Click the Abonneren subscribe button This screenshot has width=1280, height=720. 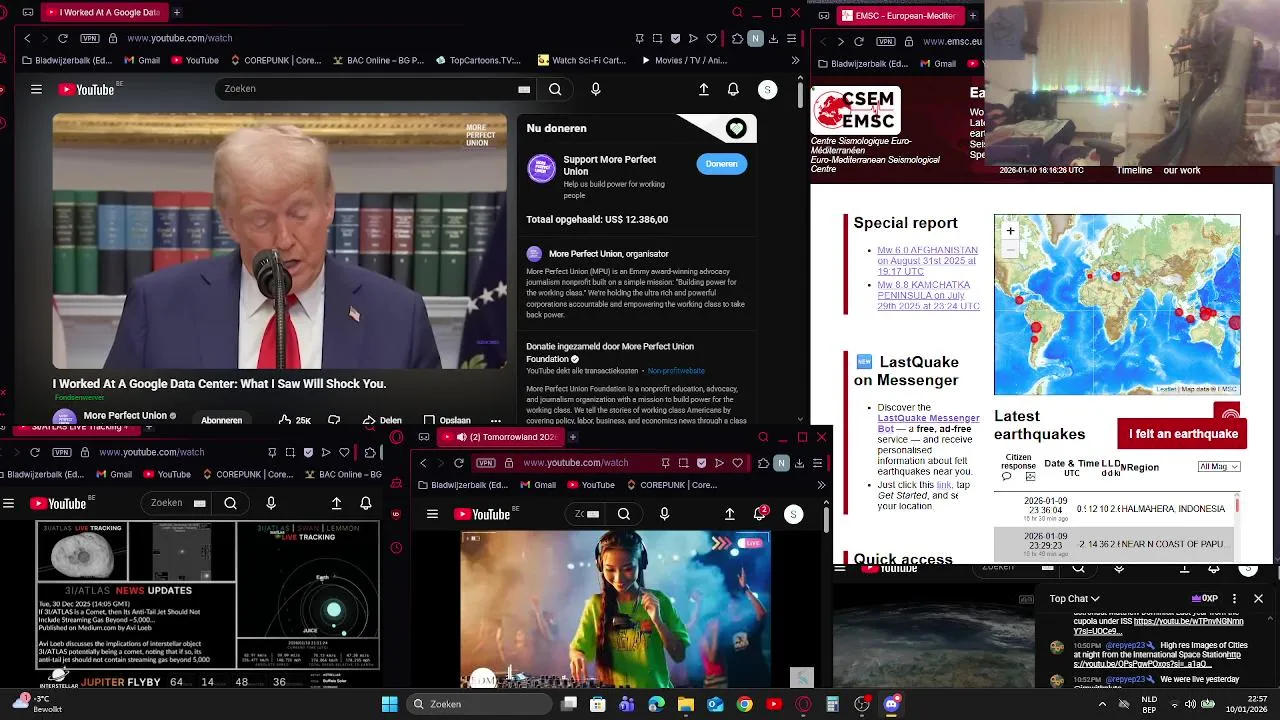[222, 420]
